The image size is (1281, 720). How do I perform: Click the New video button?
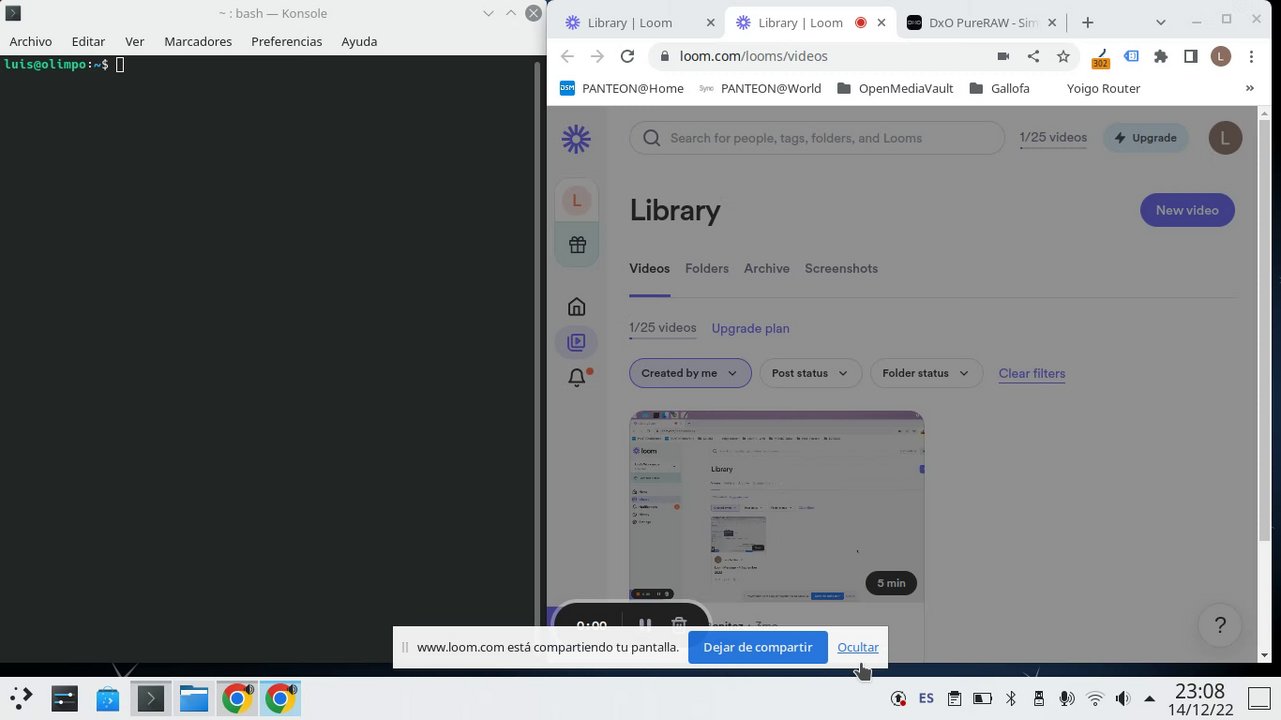[x=1187, y=210]
